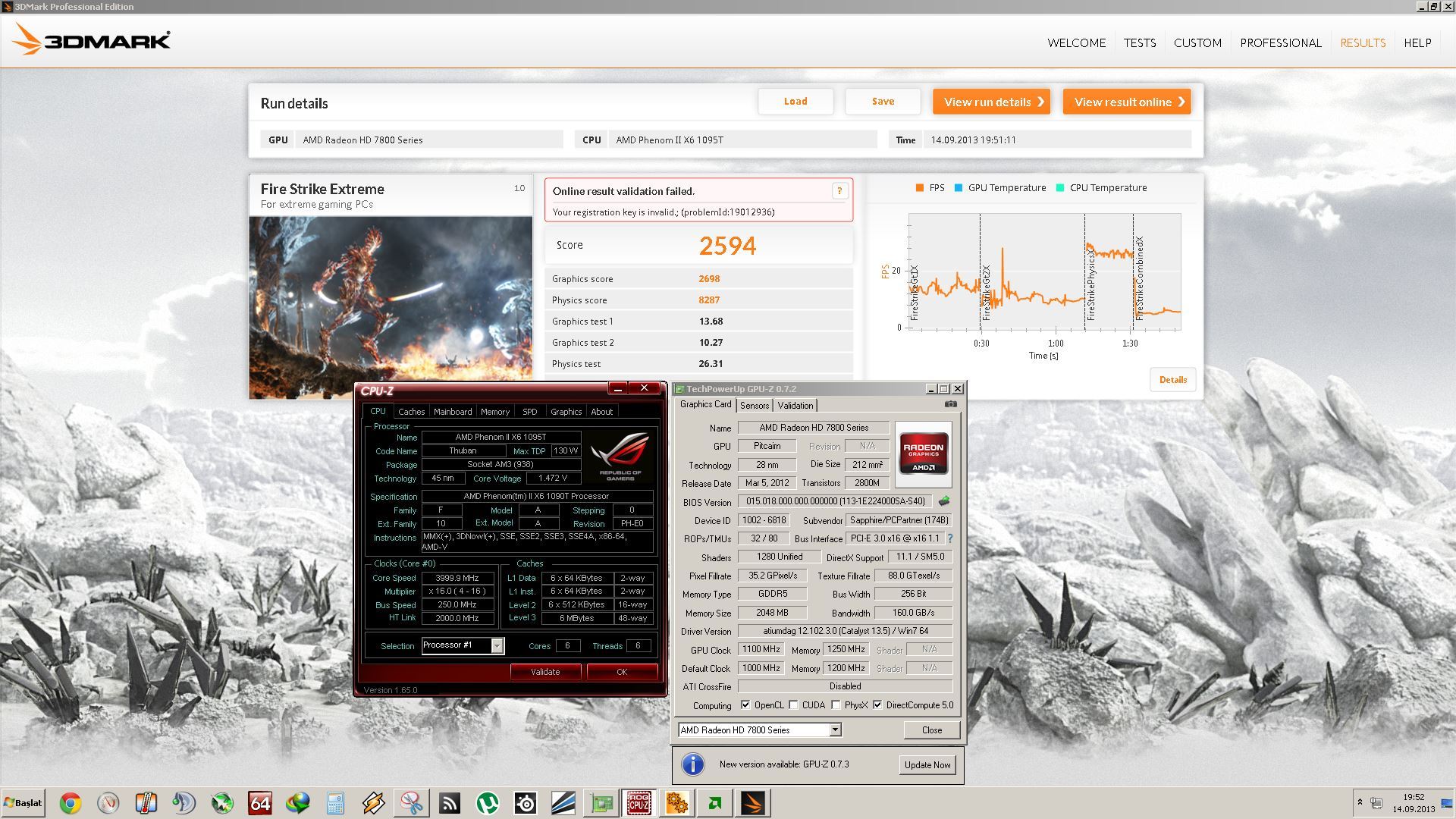Click the Update Now button
1456x819 pixels.
(927, 764)
